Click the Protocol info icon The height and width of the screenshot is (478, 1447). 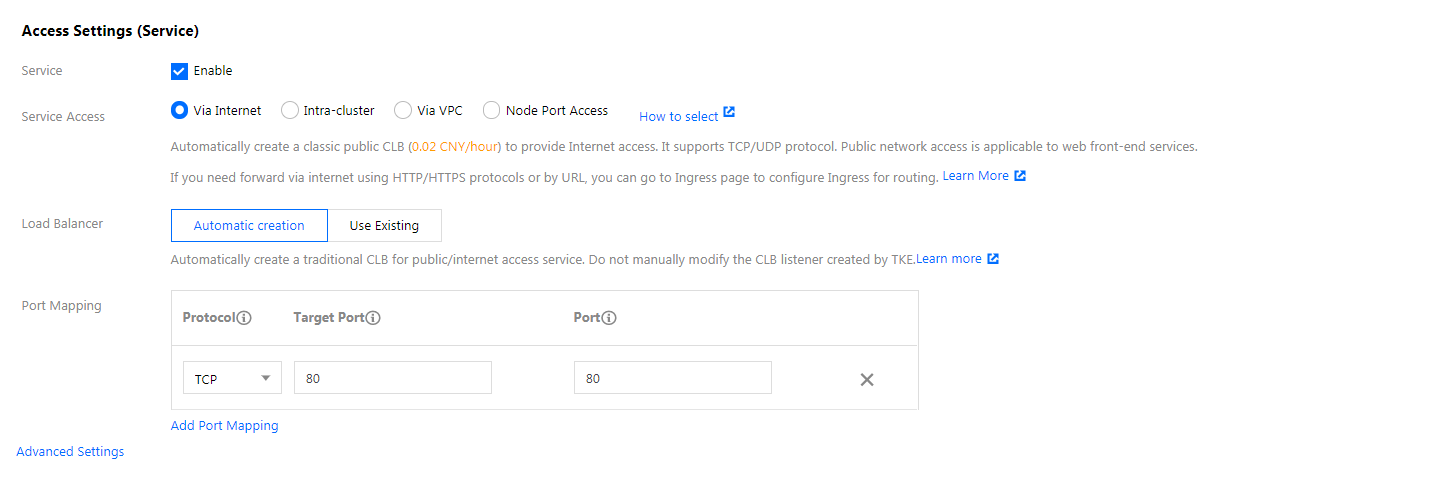pos(244,318)
